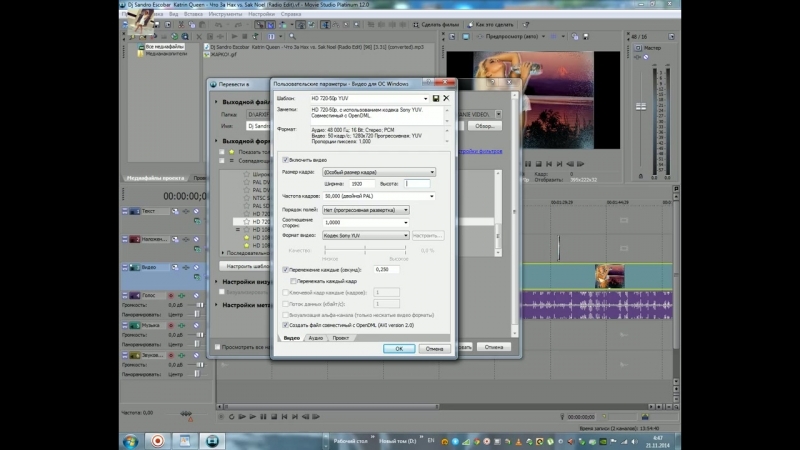The height and width of the screenshot is (450, 800).
Task: Switch to the "Проект" tab
Action: pos(341,338)
